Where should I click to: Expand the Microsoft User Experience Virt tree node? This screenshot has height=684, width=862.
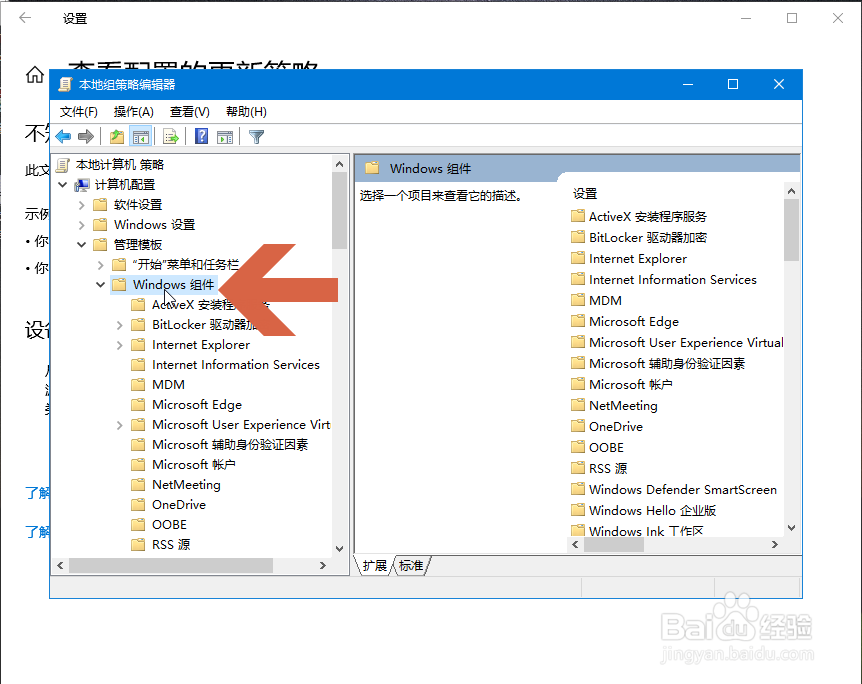(119, 425)
